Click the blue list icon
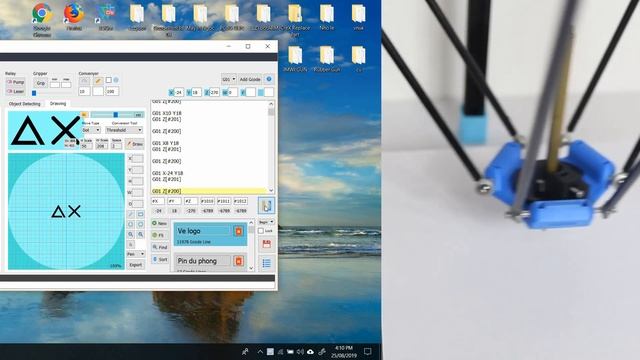640x360 pixels. click(266, 263)
